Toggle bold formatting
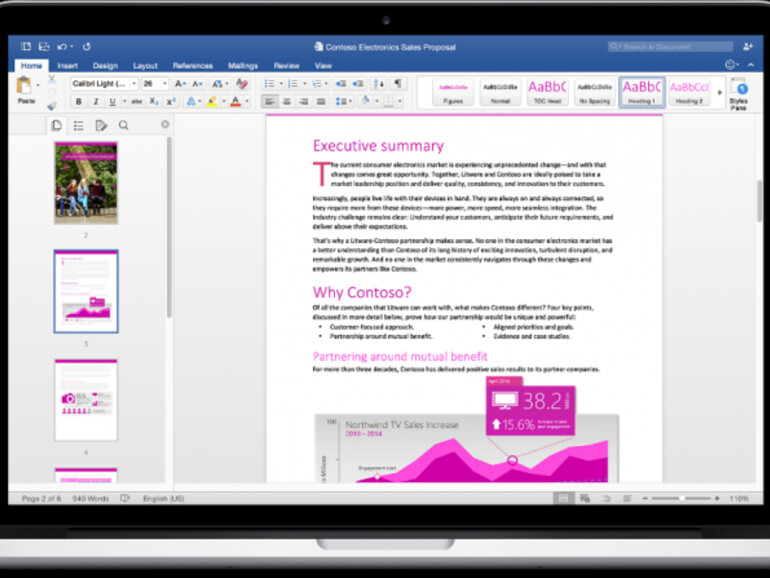 tap(79, 102)
